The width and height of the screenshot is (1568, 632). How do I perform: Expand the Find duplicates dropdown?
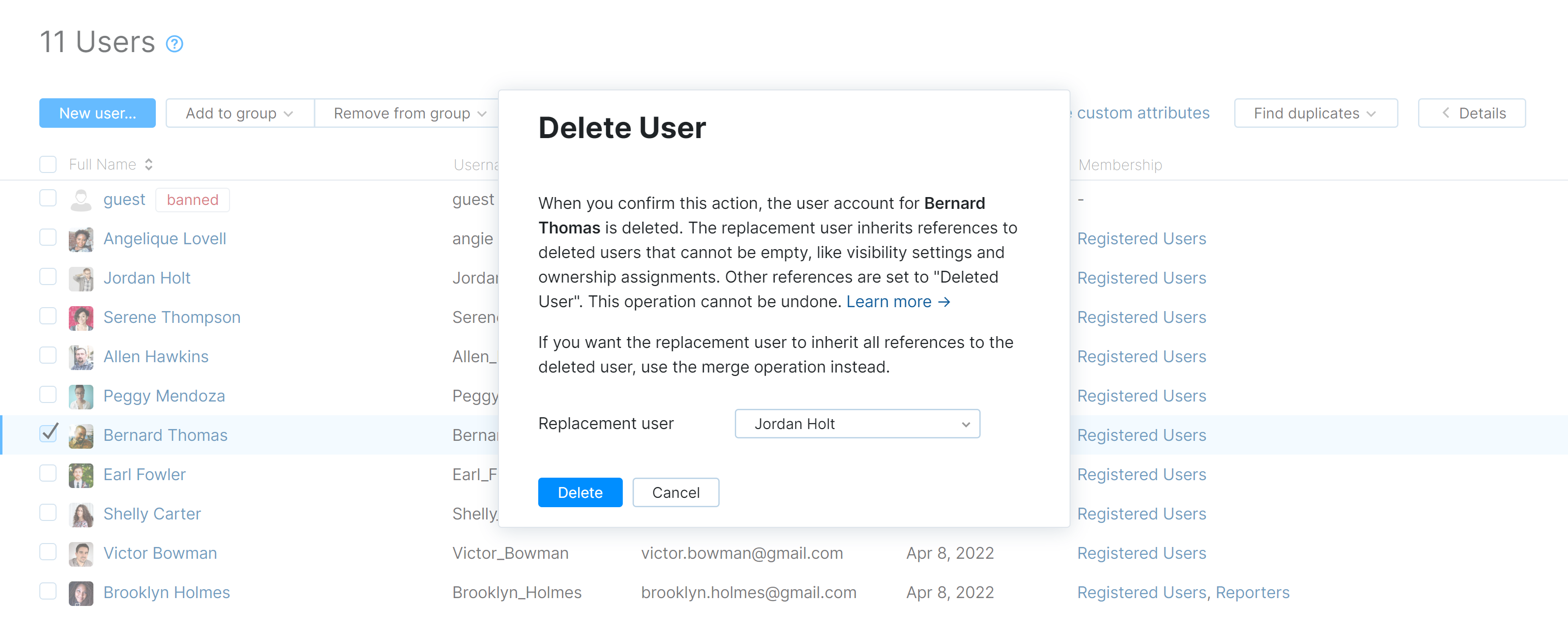1315,113
